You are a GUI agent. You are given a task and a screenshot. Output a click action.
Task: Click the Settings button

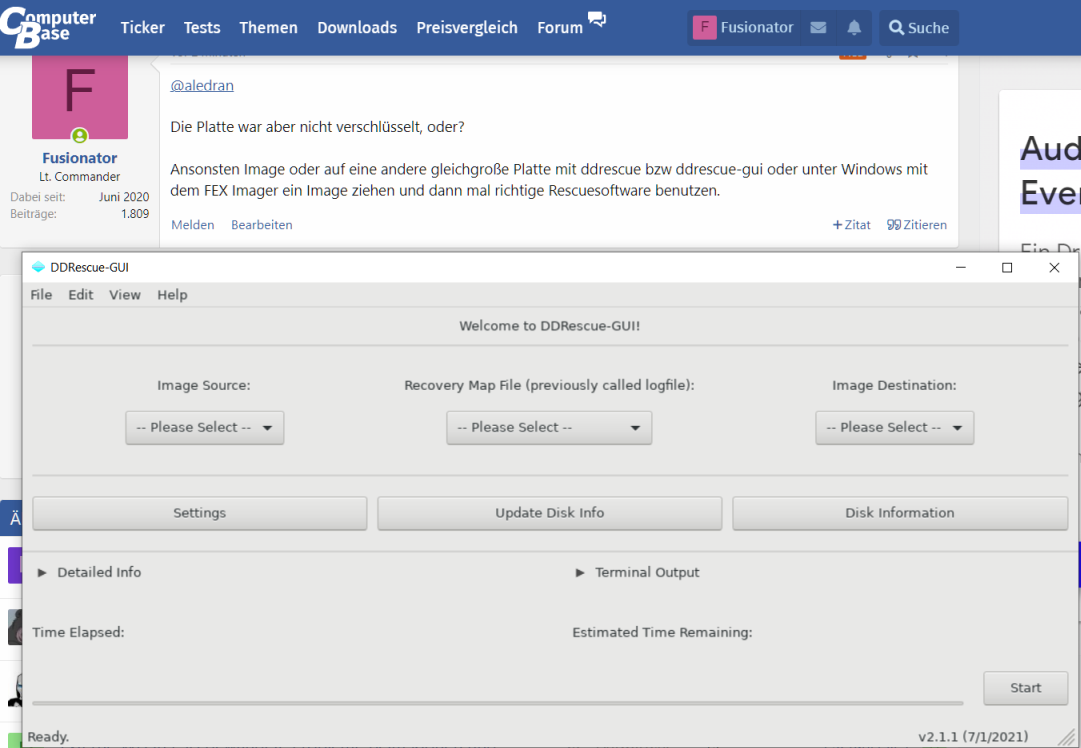(x=200, y=513)
